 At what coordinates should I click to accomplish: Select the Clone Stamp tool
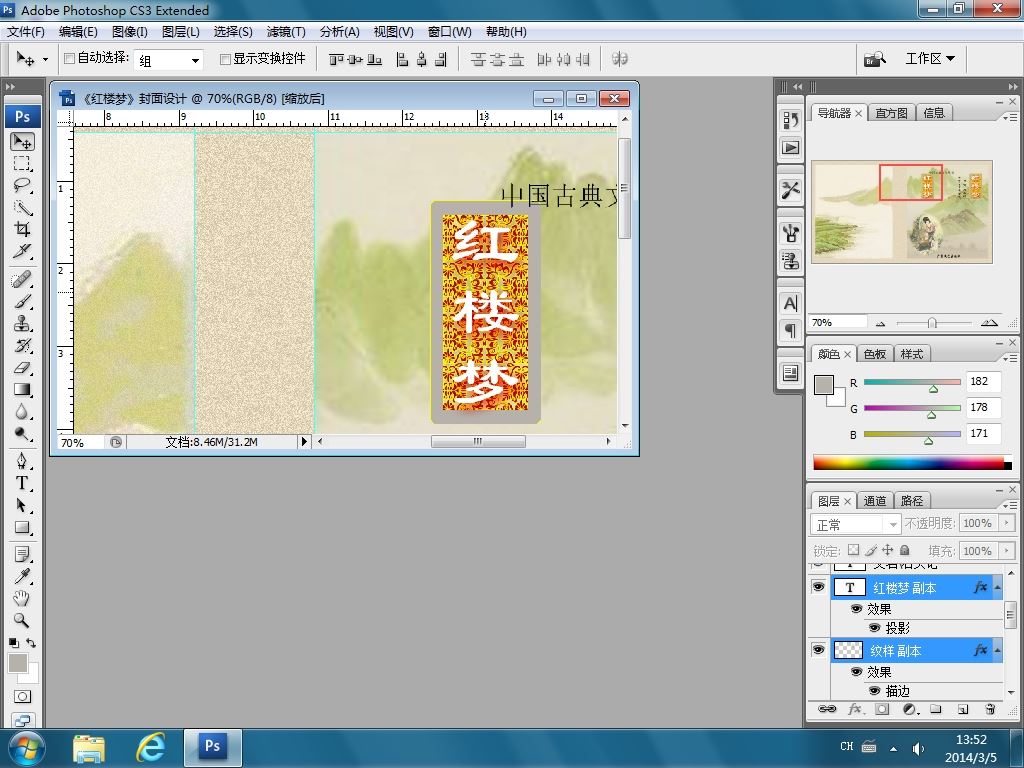click(x=22, y=324)
